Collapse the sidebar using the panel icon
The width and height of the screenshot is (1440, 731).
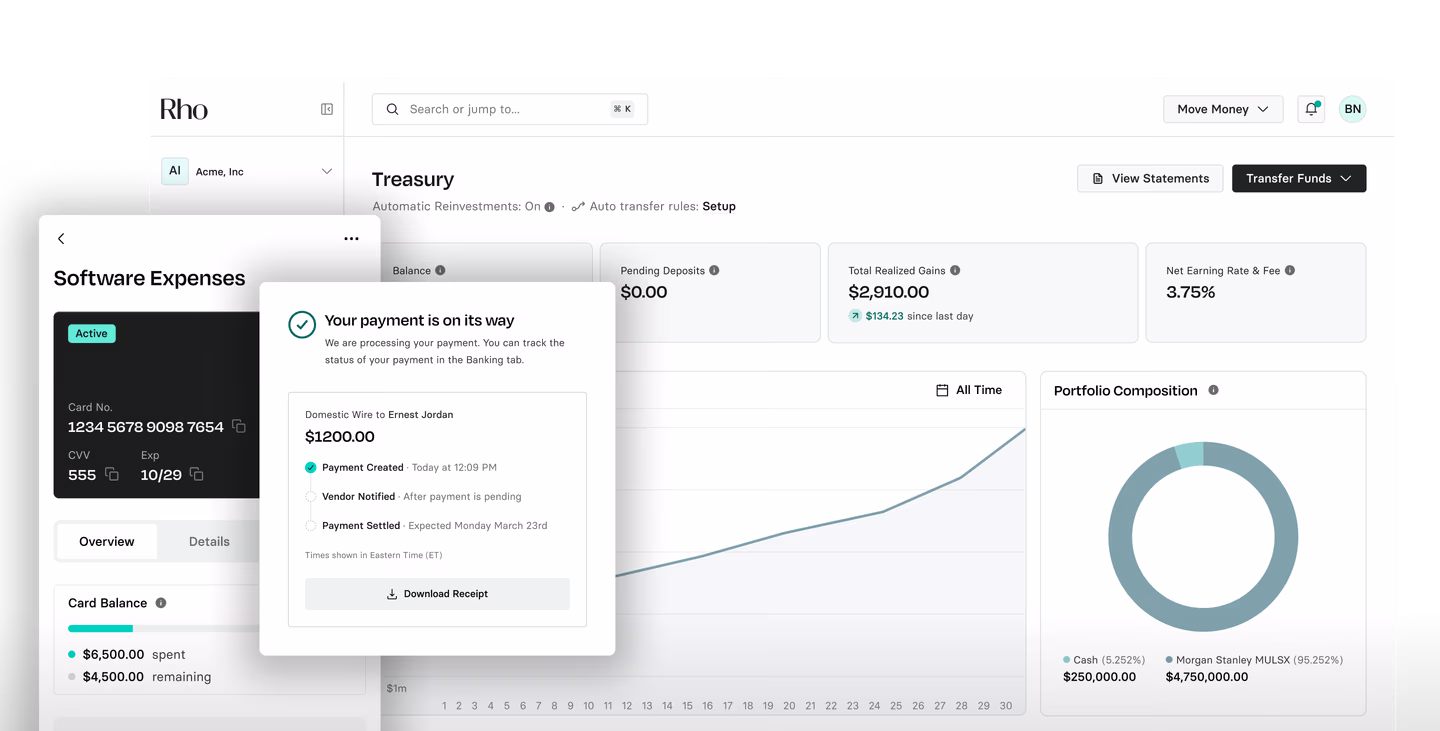pyautogui.click(x=327, y=108)
